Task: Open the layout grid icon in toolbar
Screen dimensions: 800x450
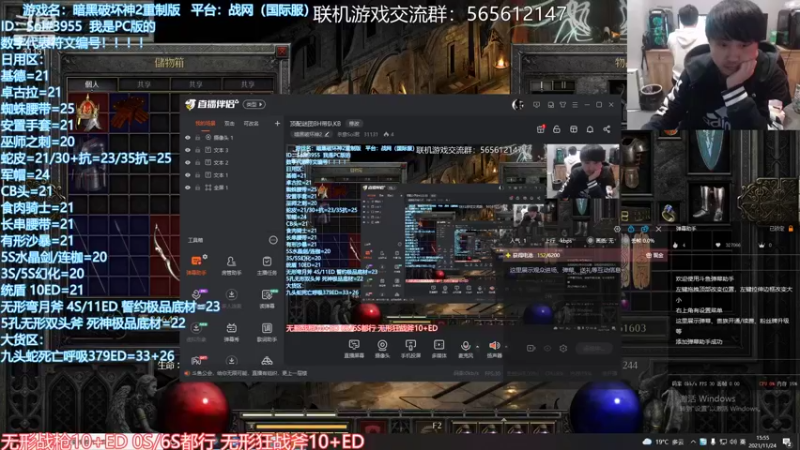Action: point(573,129)
